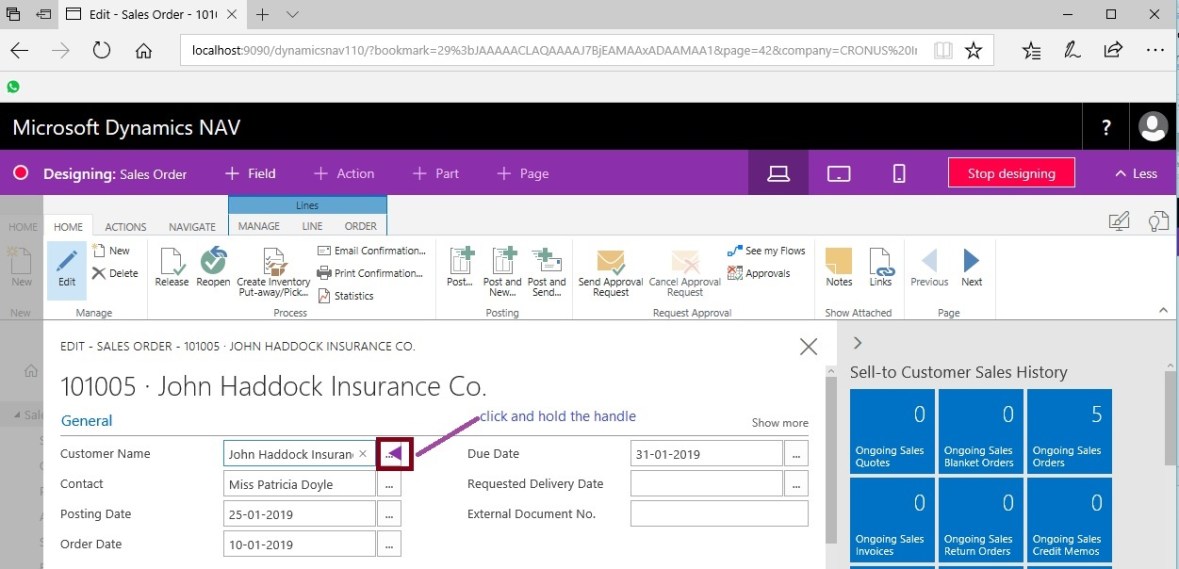Click the External Document No. field

pos(719,514)
